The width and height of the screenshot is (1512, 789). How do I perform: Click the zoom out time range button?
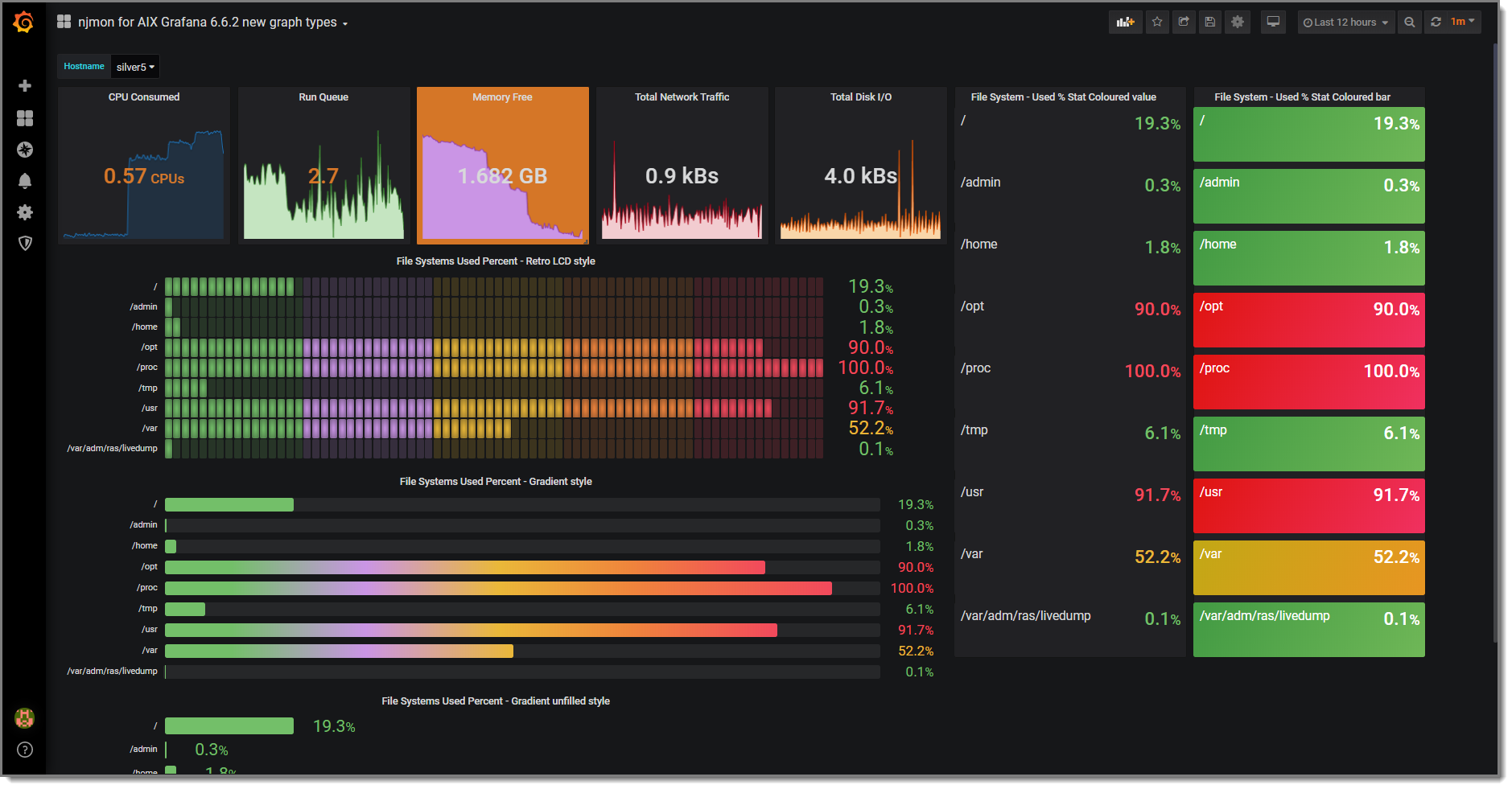[x=1410, y=23]
